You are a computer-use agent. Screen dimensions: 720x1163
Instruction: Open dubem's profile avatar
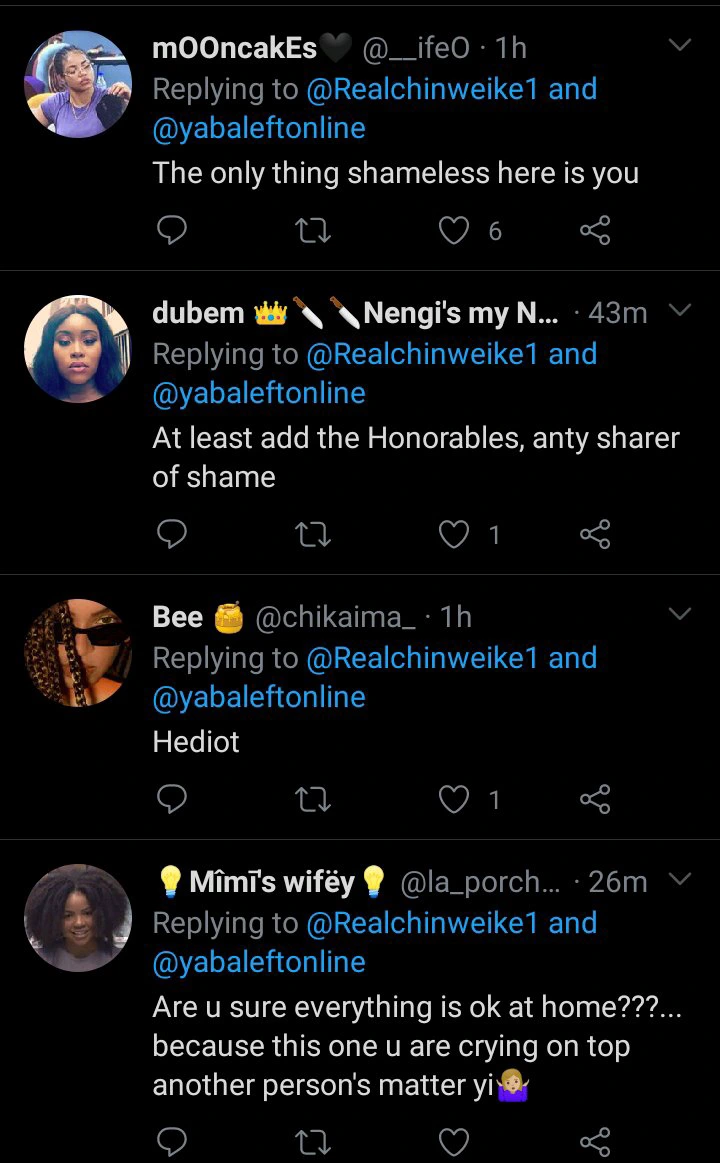coord(78,349)
